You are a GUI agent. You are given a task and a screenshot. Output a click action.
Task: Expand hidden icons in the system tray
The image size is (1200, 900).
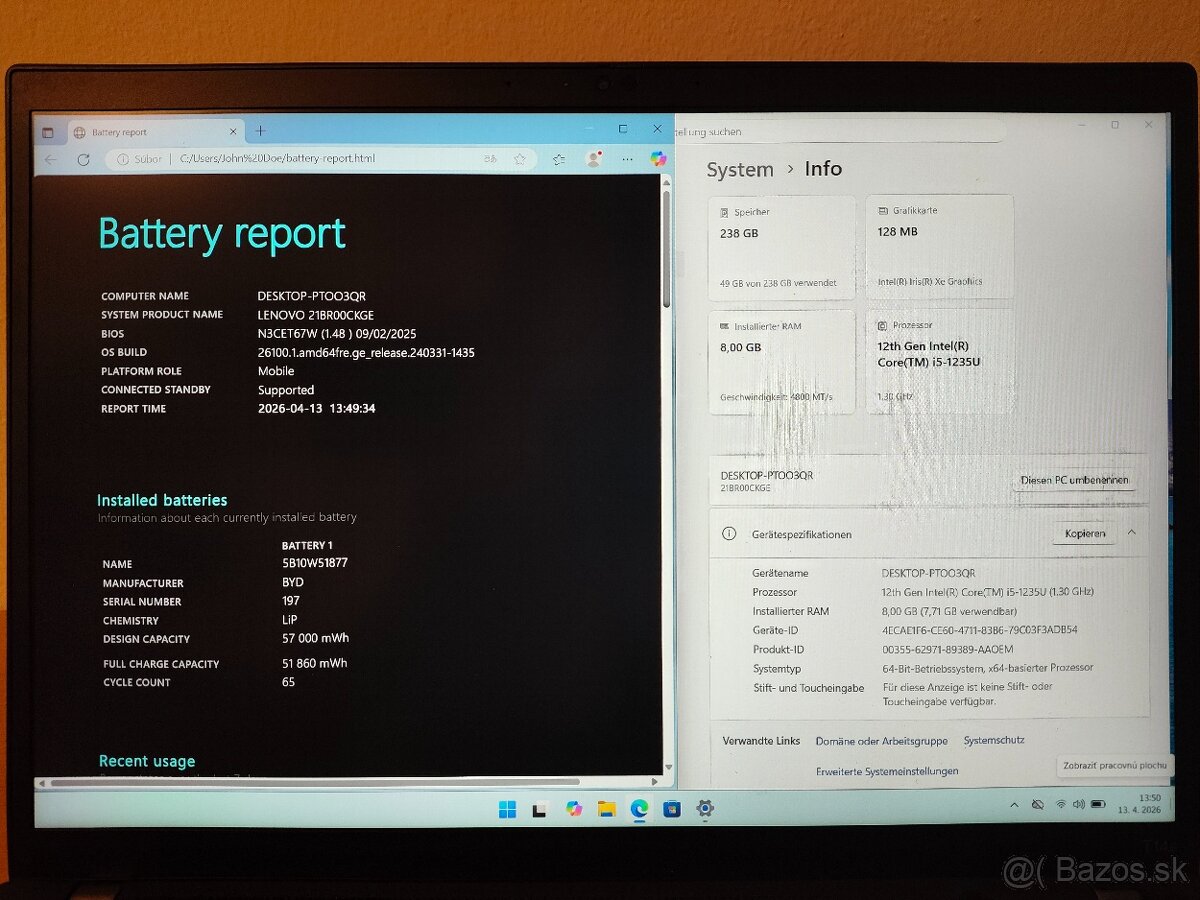1016,805
